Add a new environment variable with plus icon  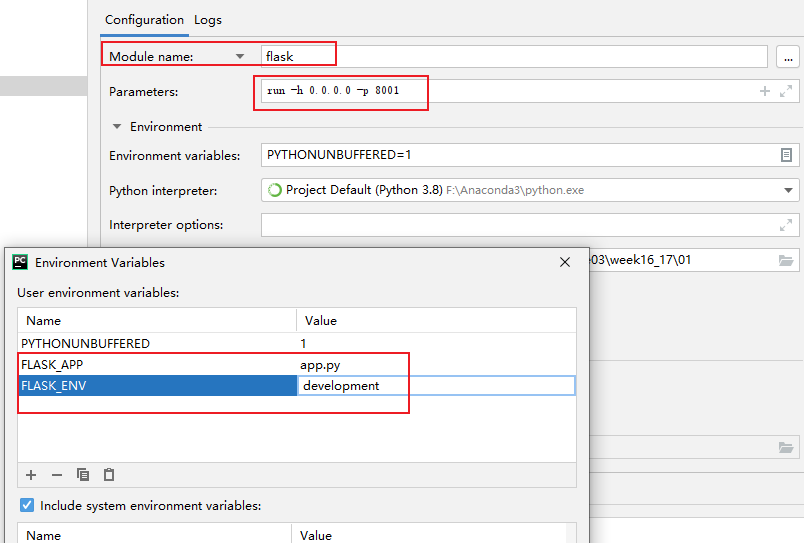[x=31, y=475]
